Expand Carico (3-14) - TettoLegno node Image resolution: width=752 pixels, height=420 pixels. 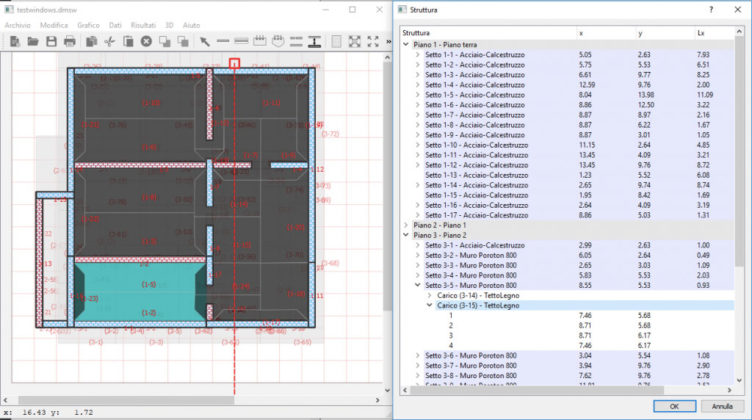pos(430,295)
